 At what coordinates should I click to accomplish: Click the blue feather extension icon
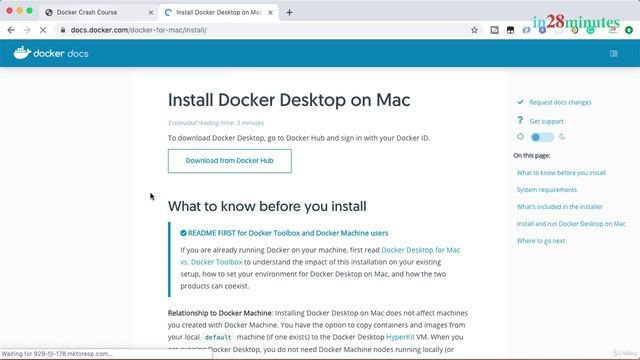click(x=526, y=30)
